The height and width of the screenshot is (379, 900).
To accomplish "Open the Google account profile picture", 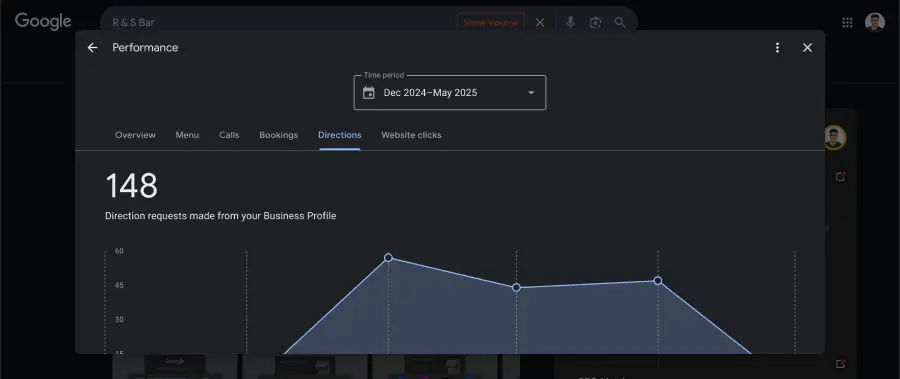I will [875, 22].
